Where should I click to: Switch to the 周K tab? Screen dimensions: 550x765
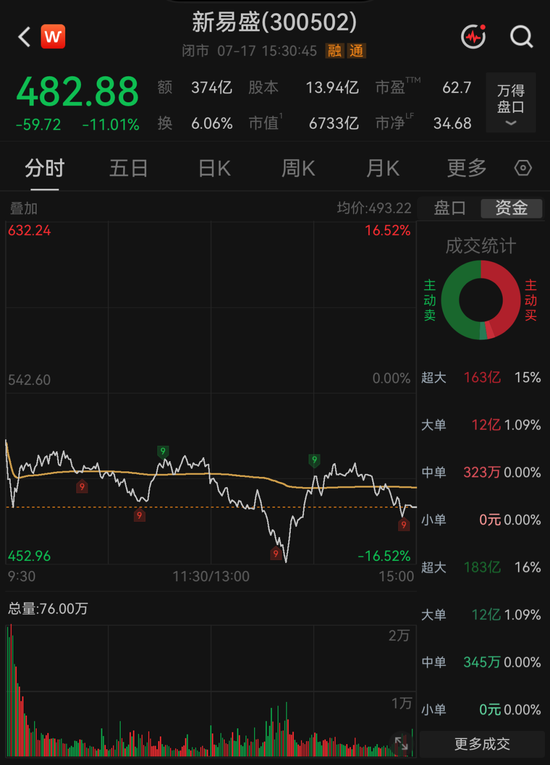(298, 168)
